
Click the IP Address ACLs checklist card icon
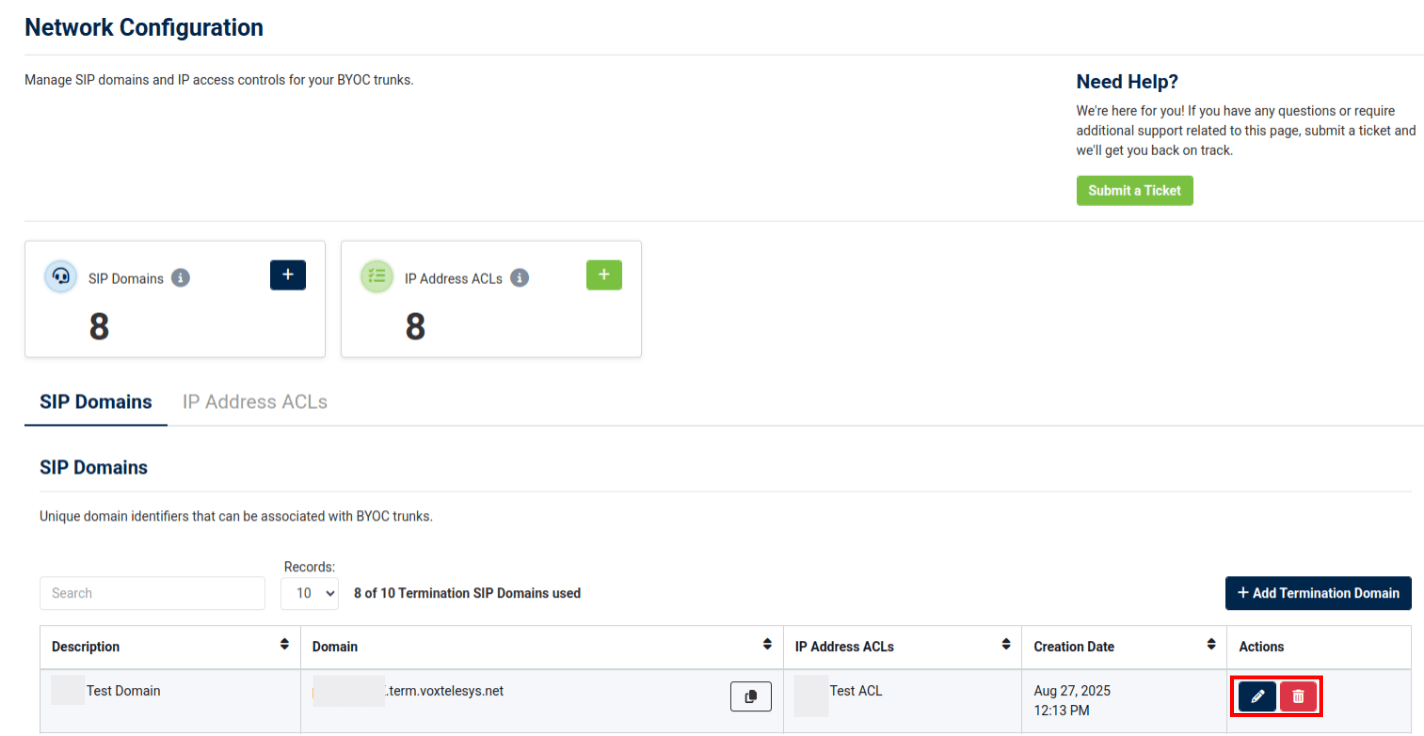[377, 277]
